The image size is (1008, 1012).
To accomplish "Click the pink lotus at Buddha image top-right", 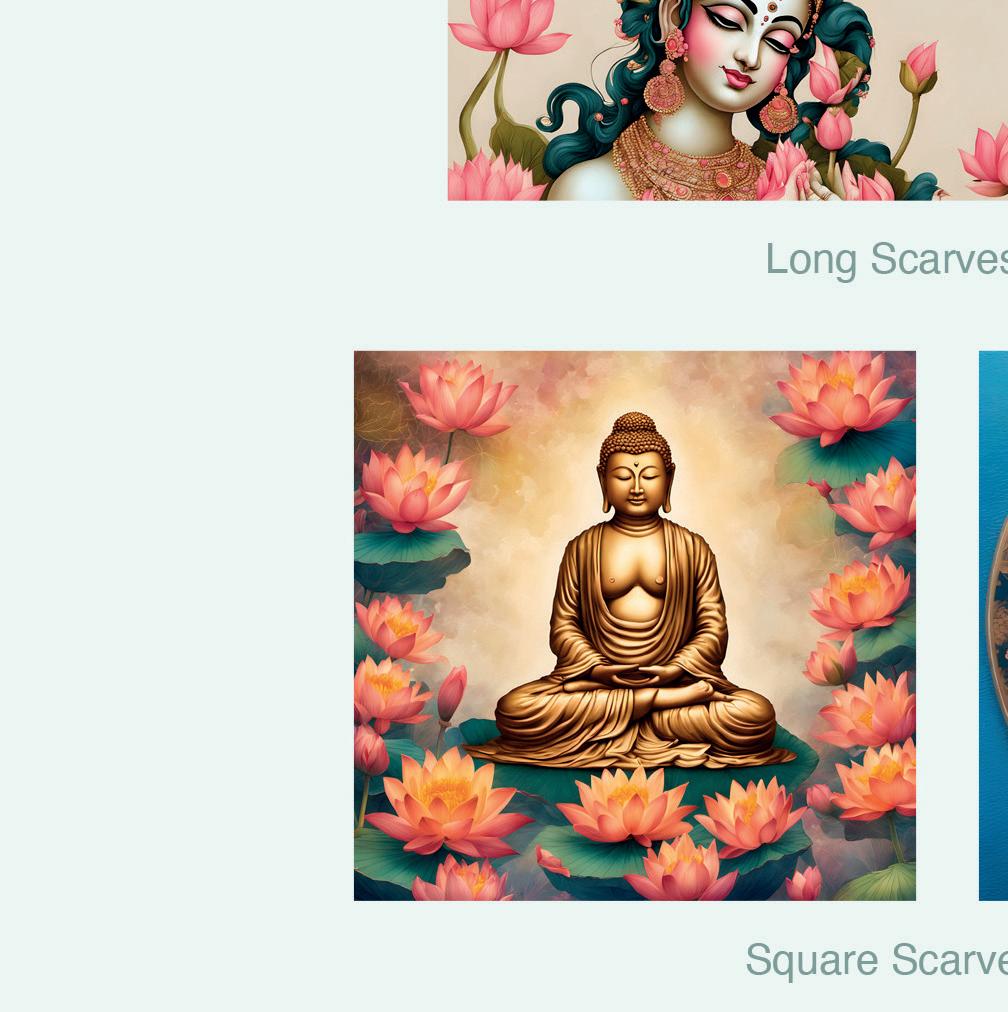I will point(839,397).
